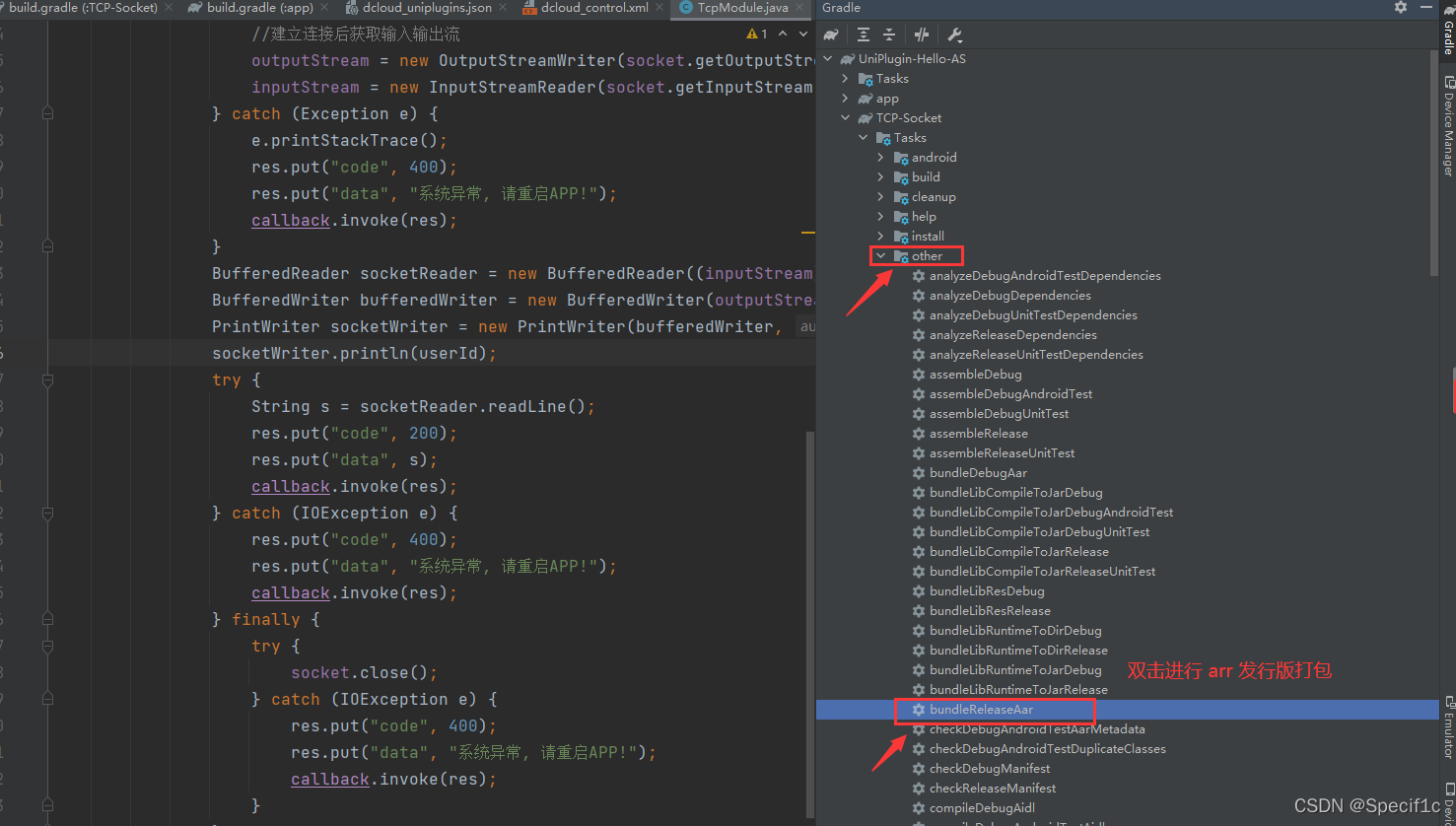Hide the Gradle tool window
The width and height of the screenshot is (1456, 826).
(x=1425, y=7)
